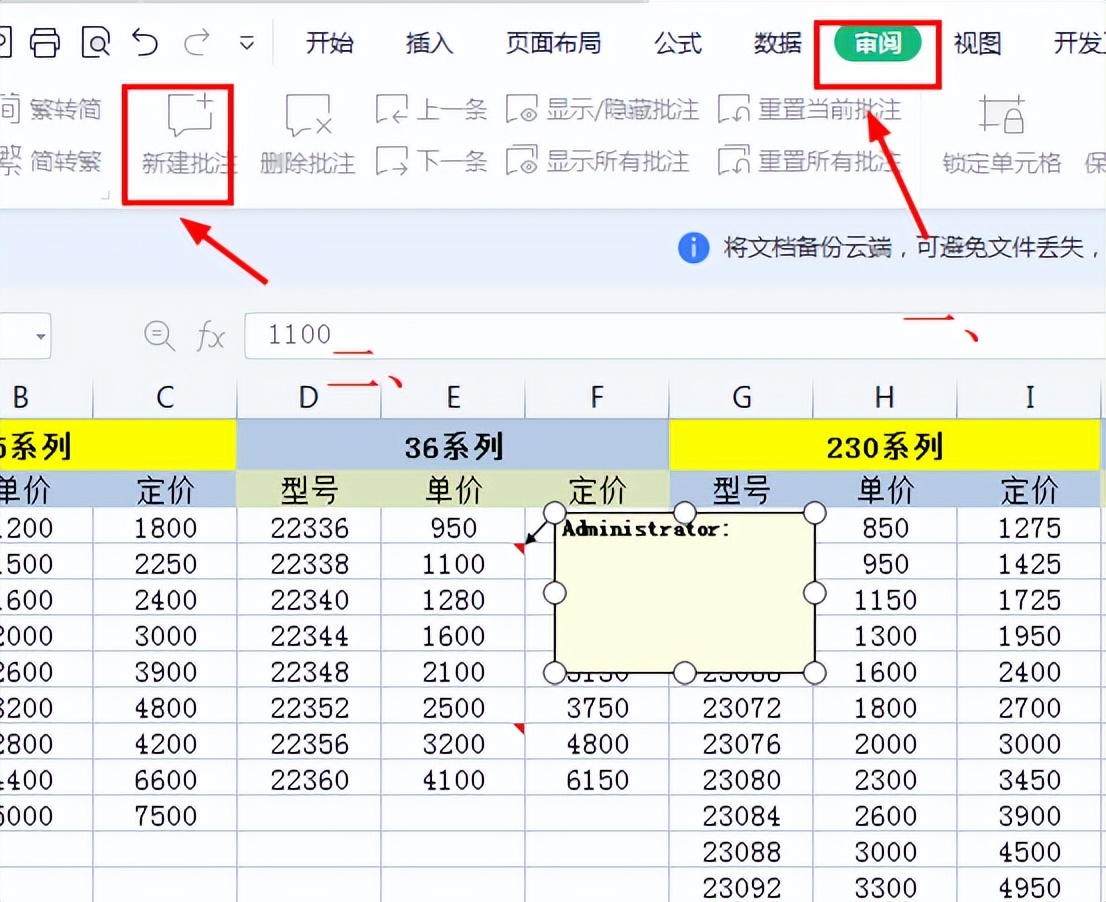Click the zoom magnifier icon beside fx
1106x902 pixels.
pyautogui.click(x=159, y=336)
